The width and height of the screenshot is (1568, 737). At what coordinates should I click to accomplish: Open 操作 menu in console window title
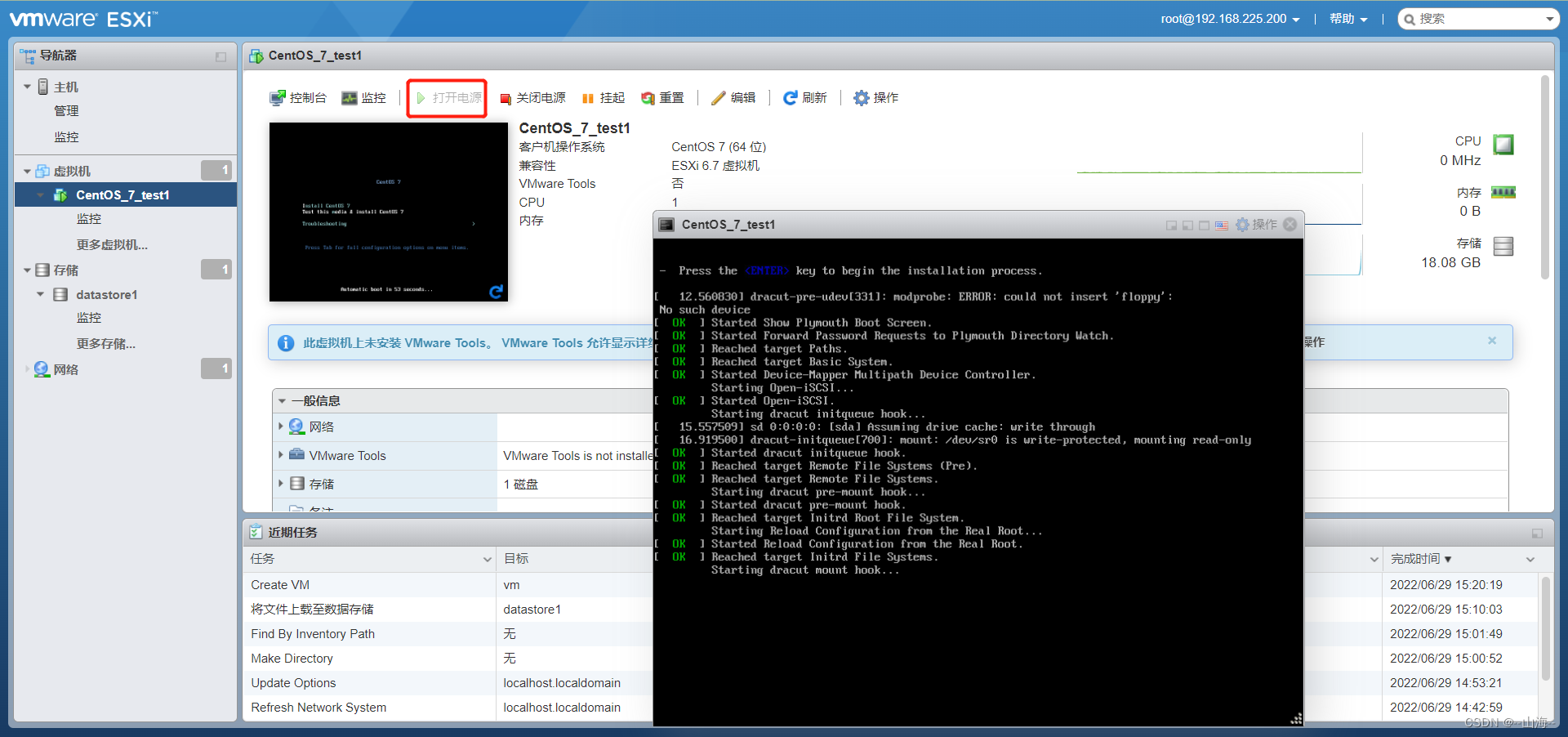point(1256,225)
